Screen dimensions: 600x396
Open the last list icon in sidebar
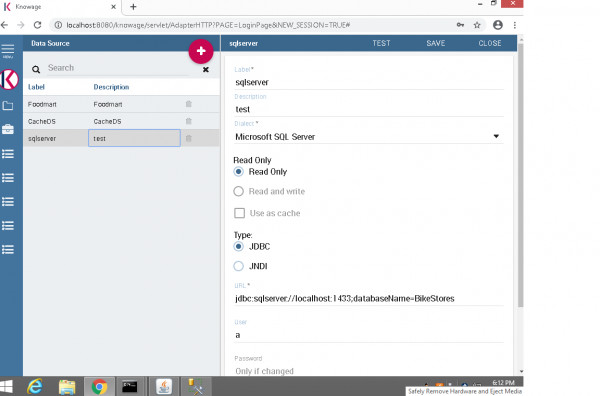[8, 249]
